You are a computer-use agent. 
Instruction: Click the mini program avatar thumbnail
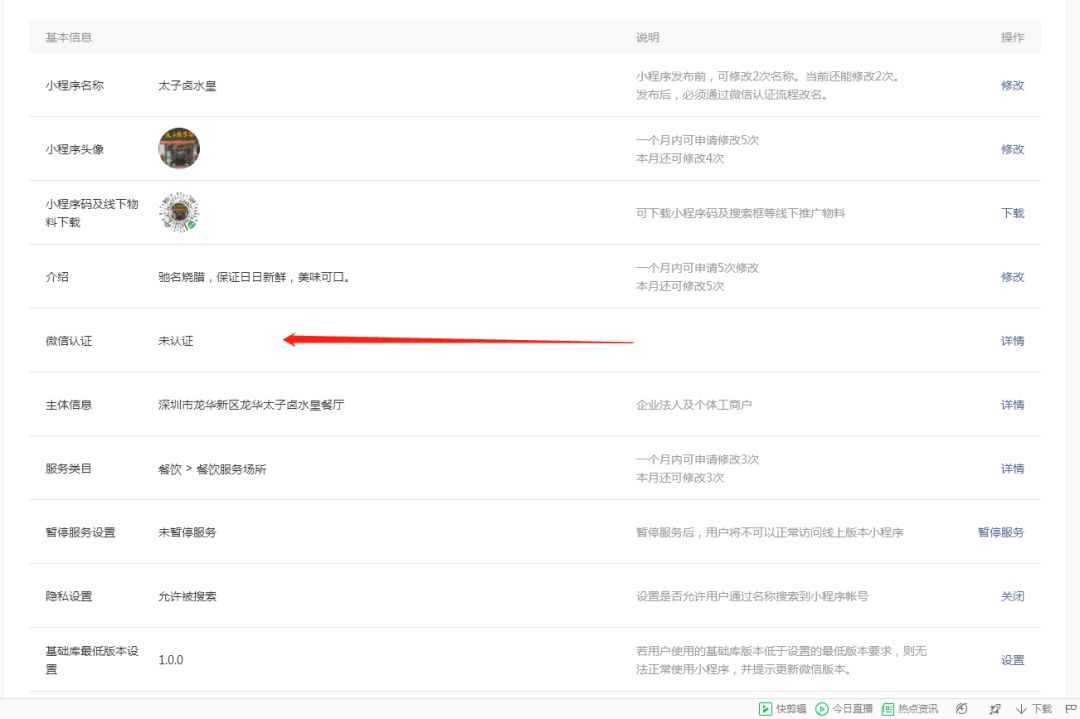click(179, 148)
